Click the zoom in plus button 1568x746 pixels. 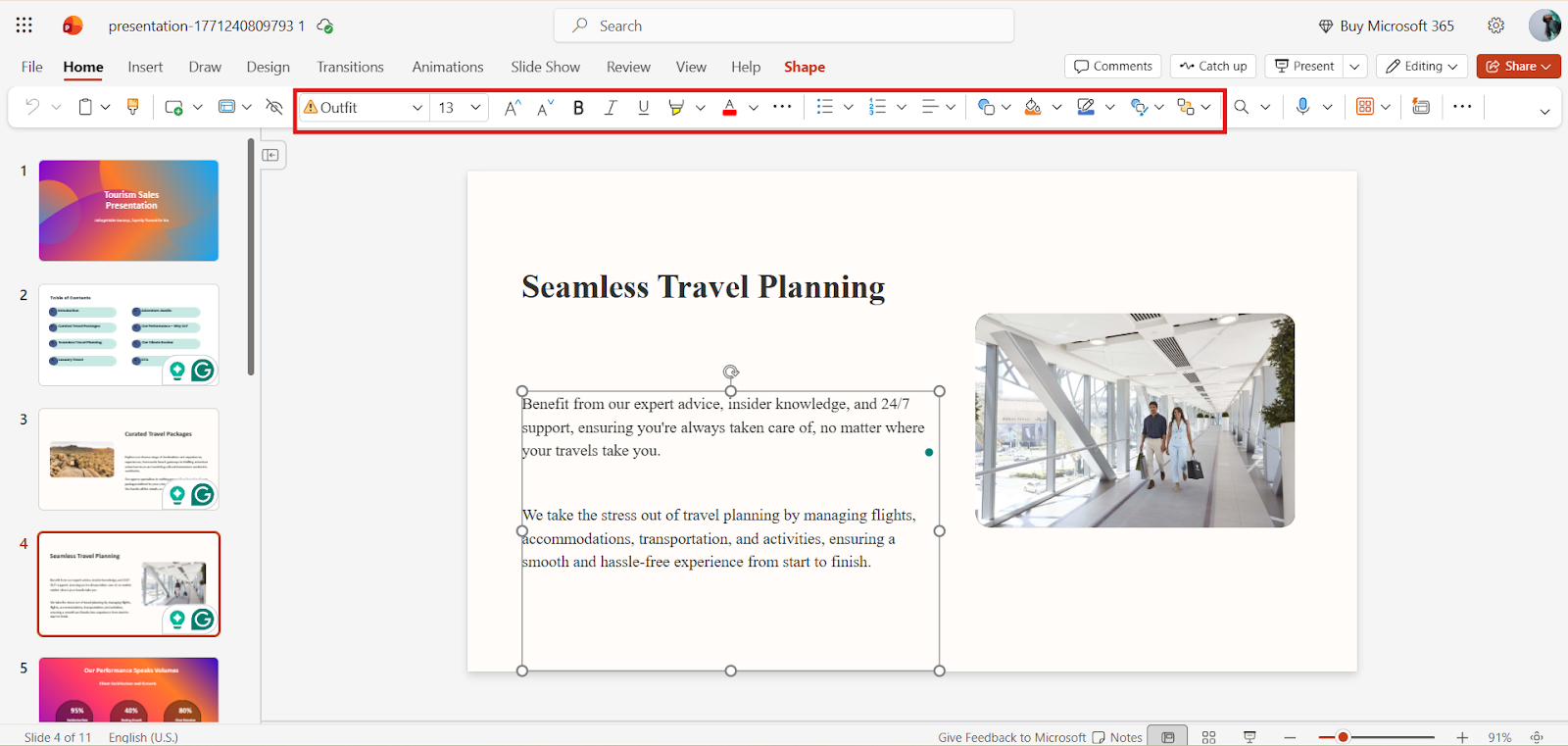pos(1462,737)
